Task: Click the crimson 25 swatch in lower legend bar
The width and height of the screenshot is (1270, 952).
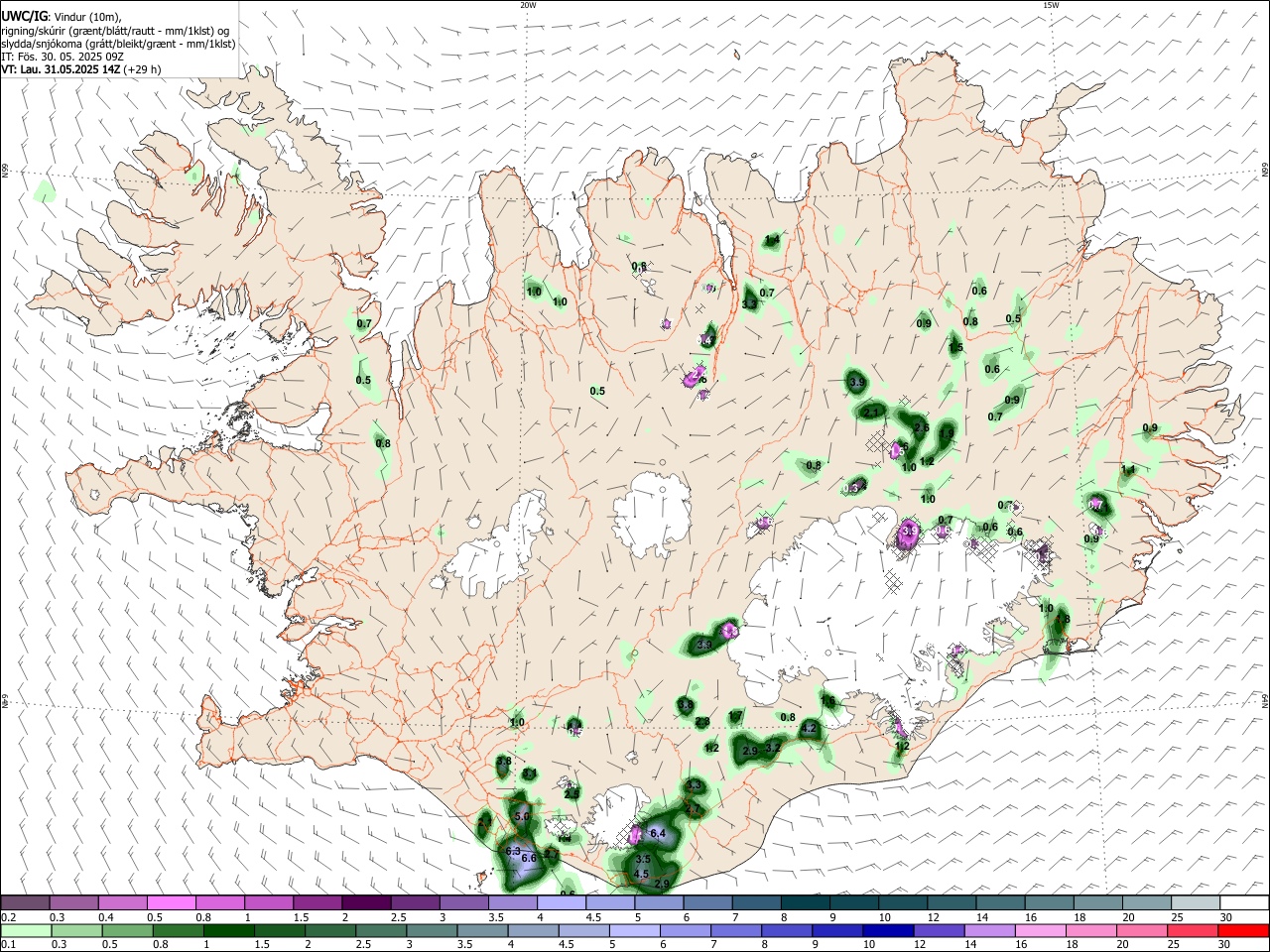Action: pyautogui.click(x=1194, y=930)
